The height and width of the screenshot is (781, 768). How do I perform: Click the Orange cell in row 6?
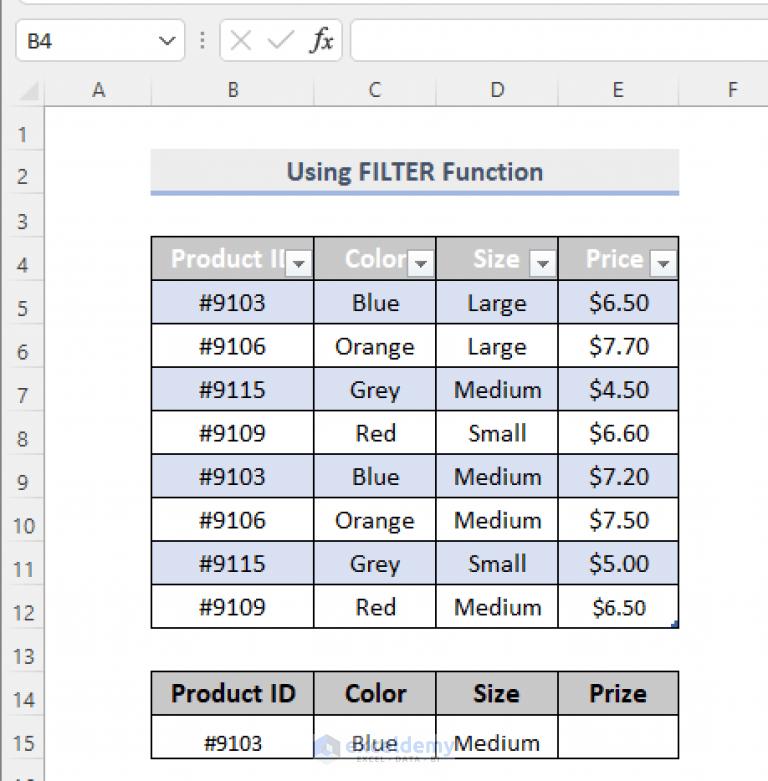tap(375, 346)
